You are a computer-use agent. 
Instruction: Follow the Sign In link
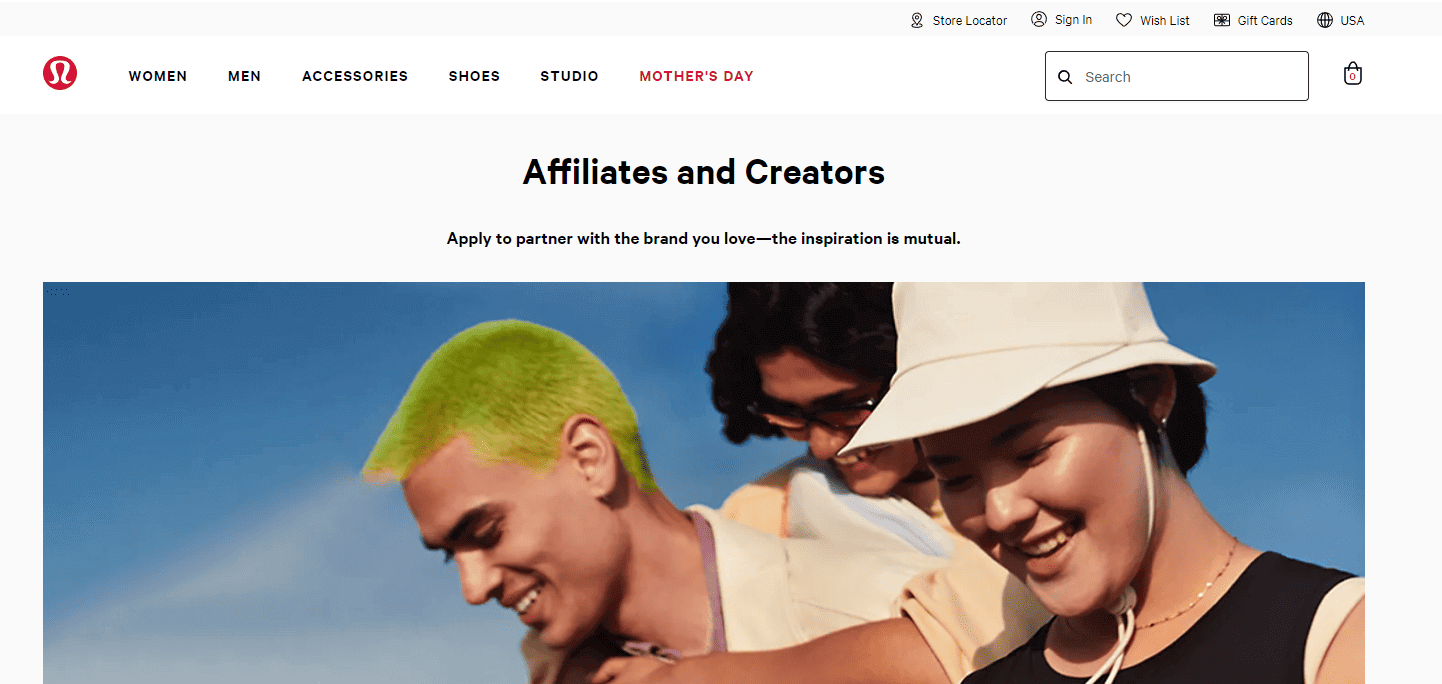[1074, 20]
